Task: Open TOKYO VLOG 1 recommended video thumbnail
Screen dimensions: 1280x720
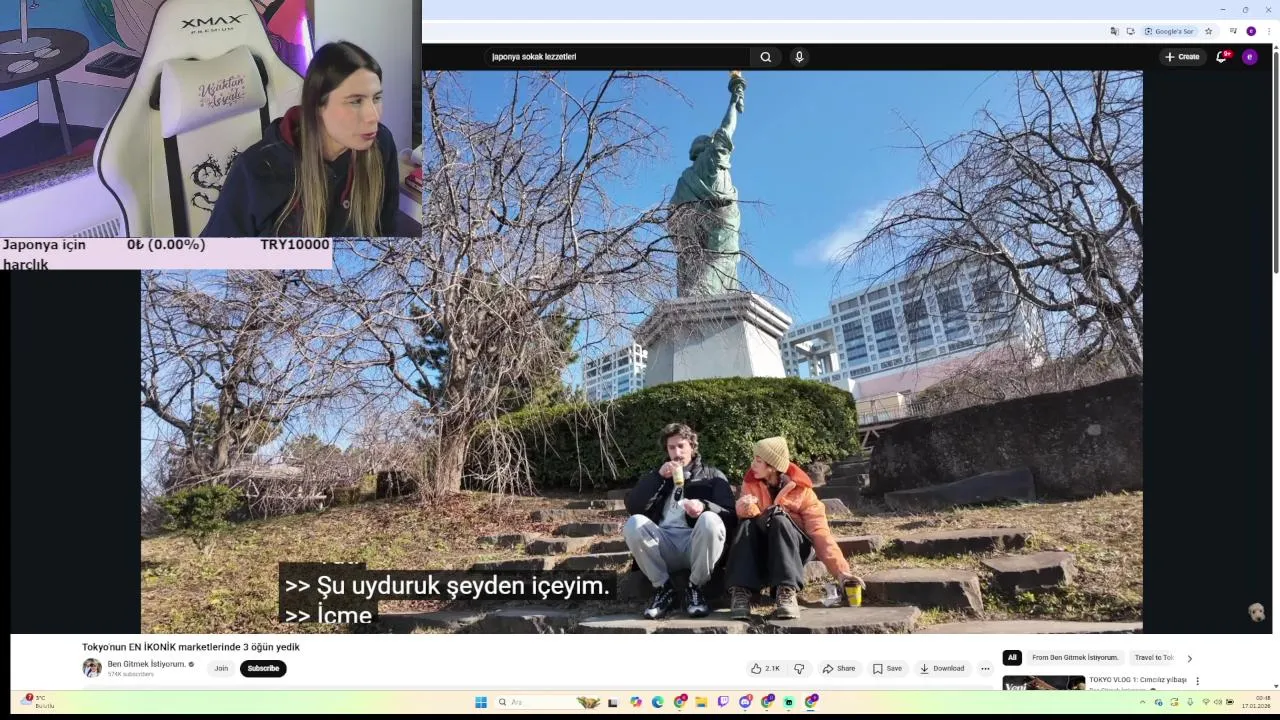Action: coord(1043,683)
